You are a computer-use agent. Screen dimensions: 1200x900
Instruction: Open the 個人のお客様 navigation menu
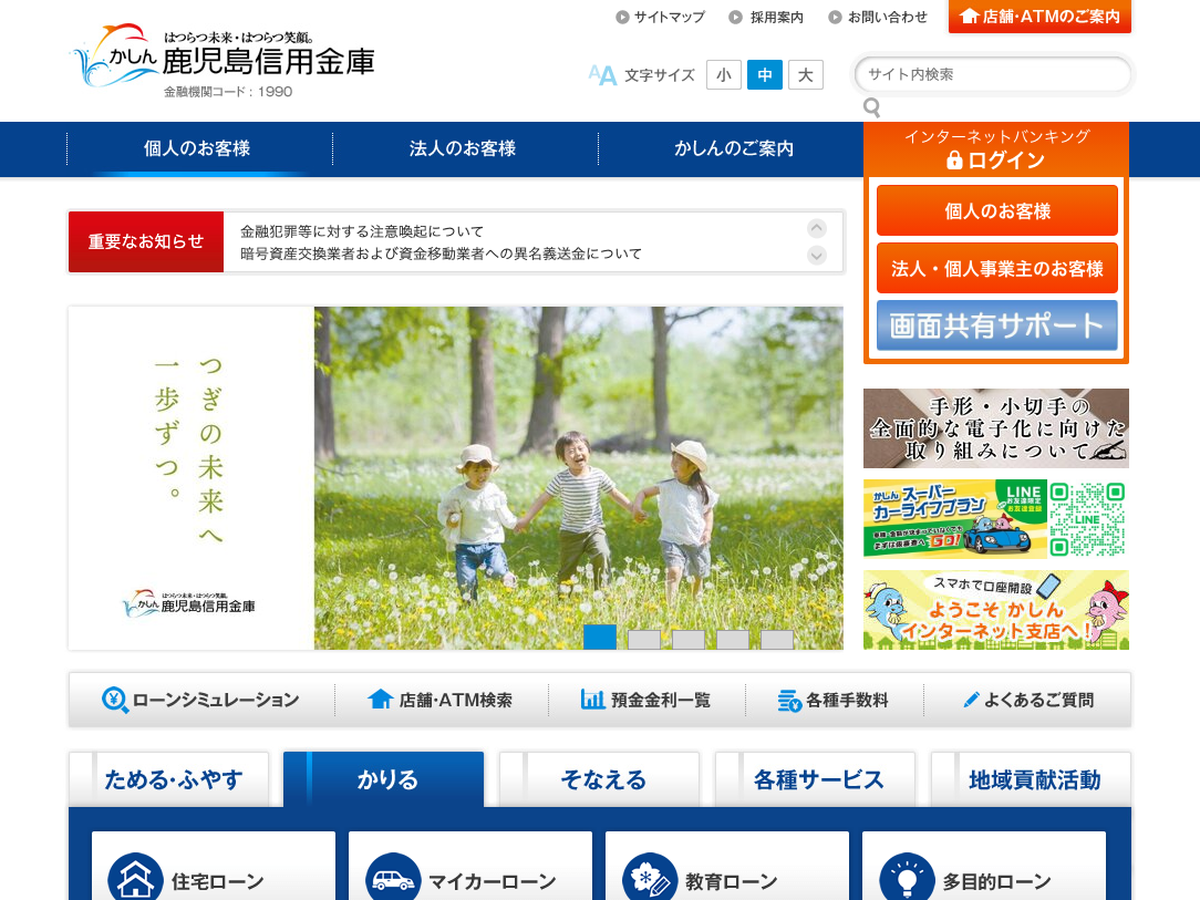click(x=197, y=149)
